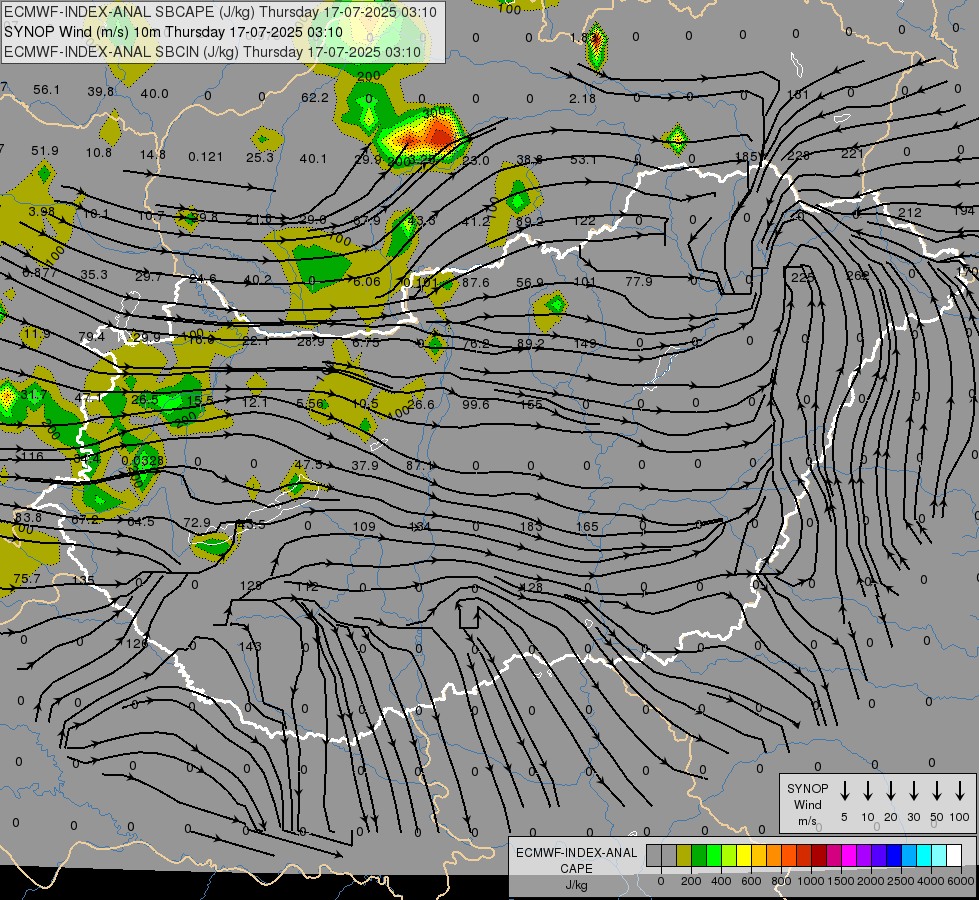Click the 75.7 value on the map
The width and height of the screenshot is (979, 900).
point(27,578)
